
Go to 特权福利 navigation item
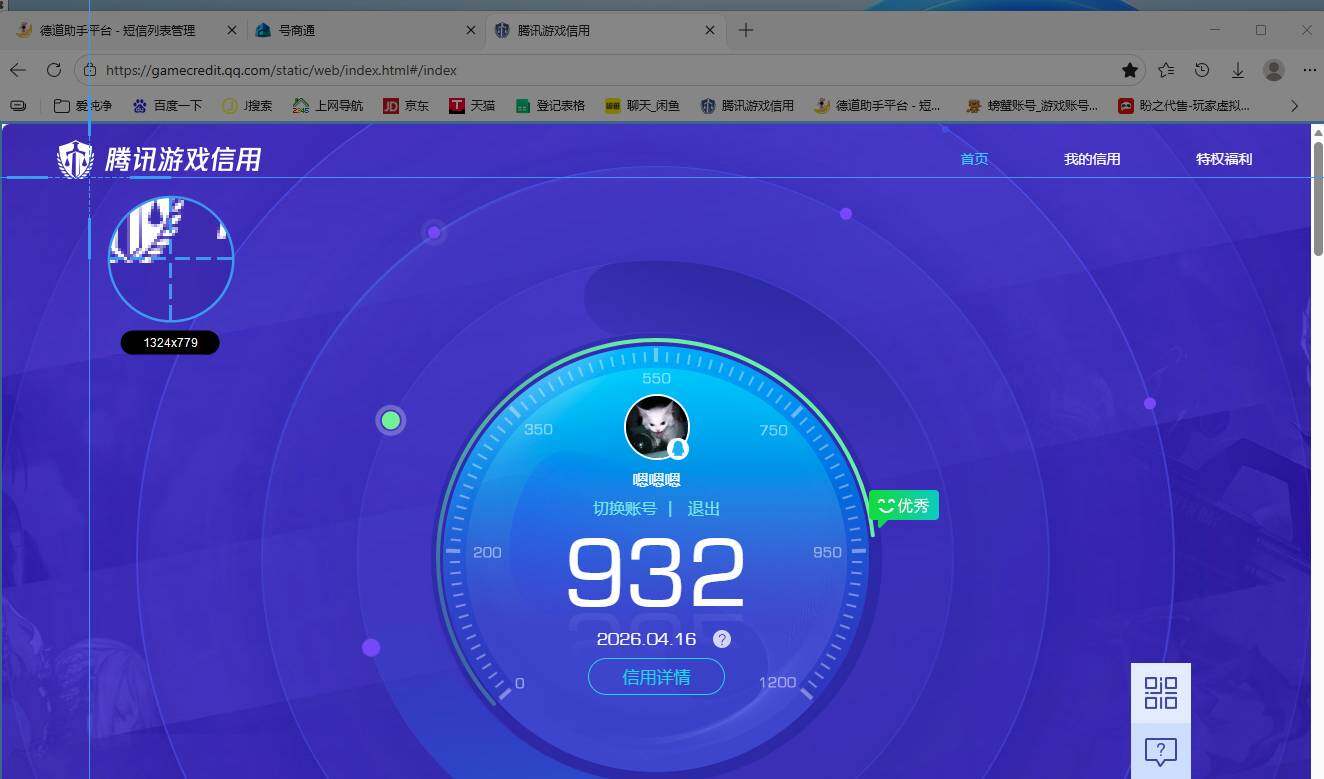pyautogui.click(x=1224, y=159)
